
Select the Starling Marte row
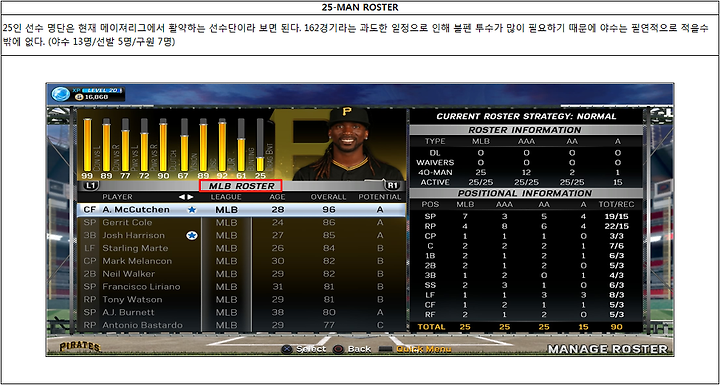click(242, 248)
